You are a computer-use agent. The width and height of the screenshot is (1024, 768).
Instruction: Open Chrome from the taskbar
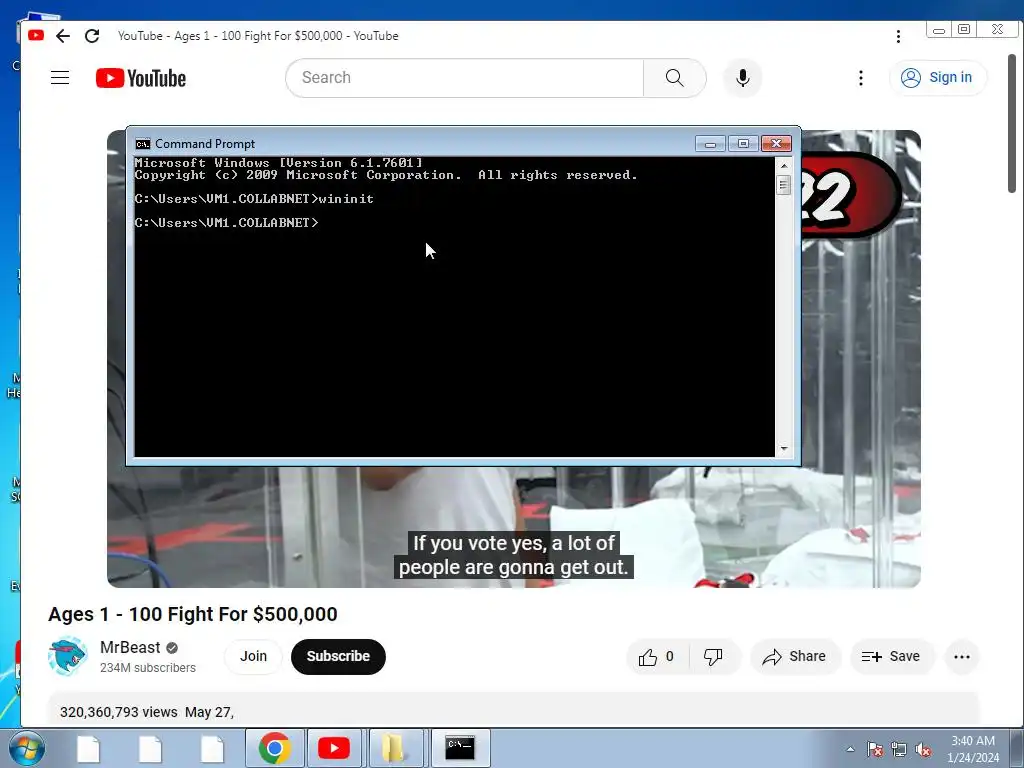[x=275, y=748]
